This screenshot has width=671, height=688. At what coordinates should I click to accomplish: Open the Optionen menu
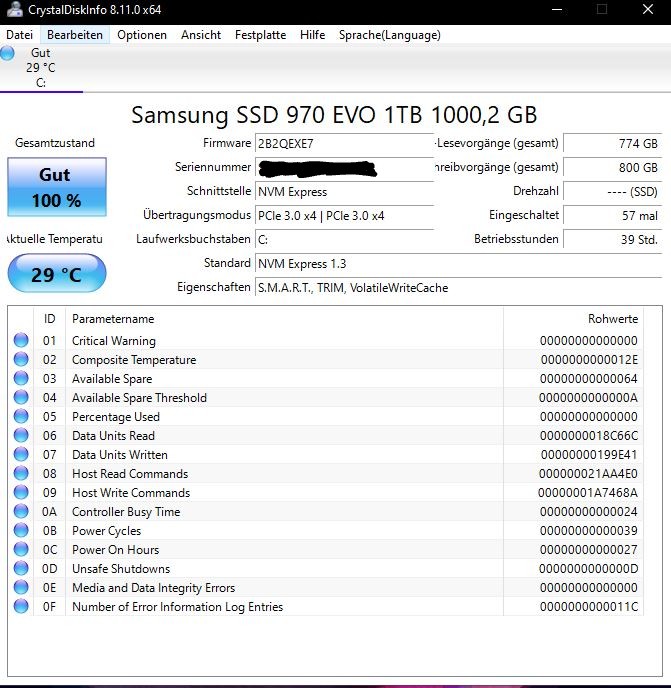tap(142, 35)
